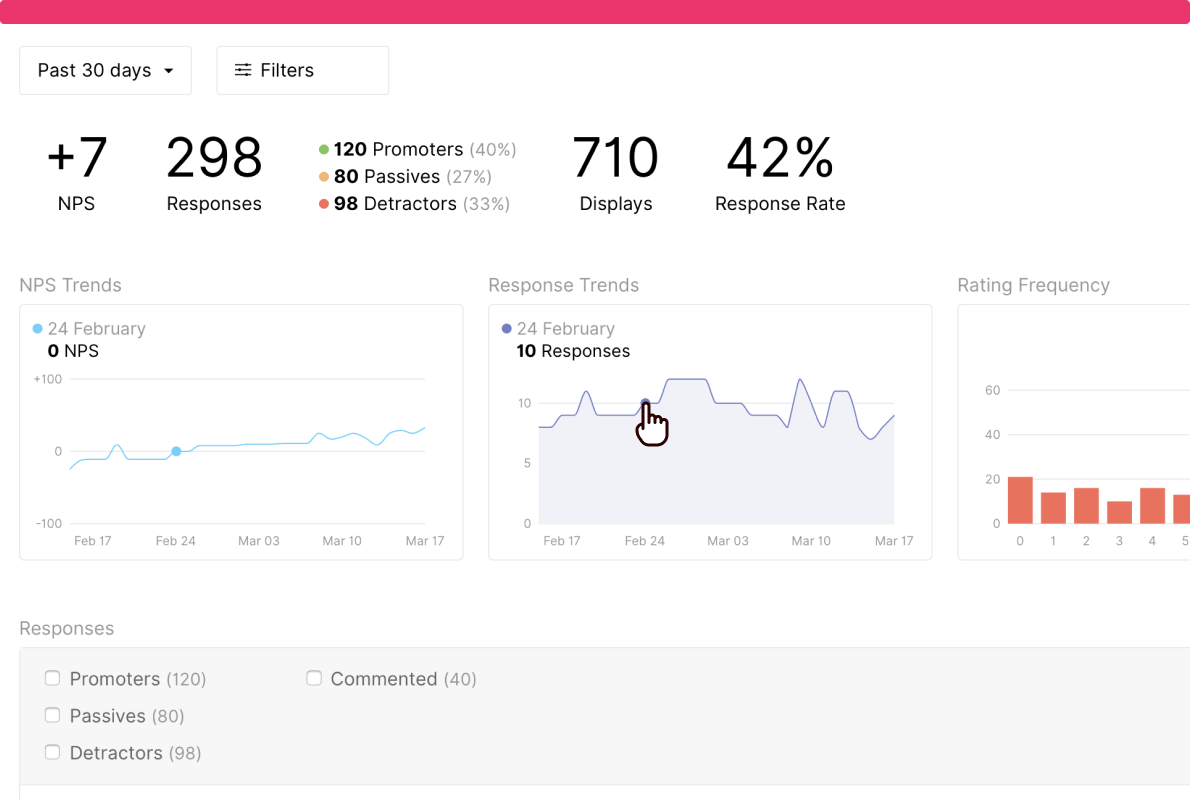Open the Past 30 days dropdown
The width and height of the screenshot is (1190, 800).
tap(105, 71)
